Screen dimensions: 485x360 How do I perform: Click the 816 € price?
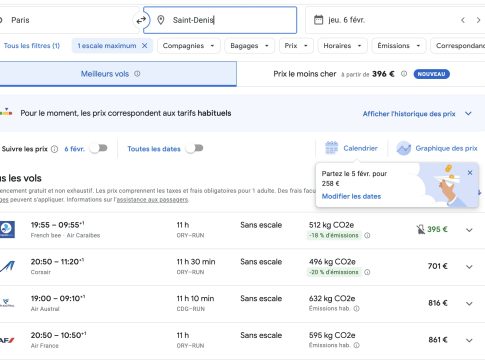click(x=438, y=303)
